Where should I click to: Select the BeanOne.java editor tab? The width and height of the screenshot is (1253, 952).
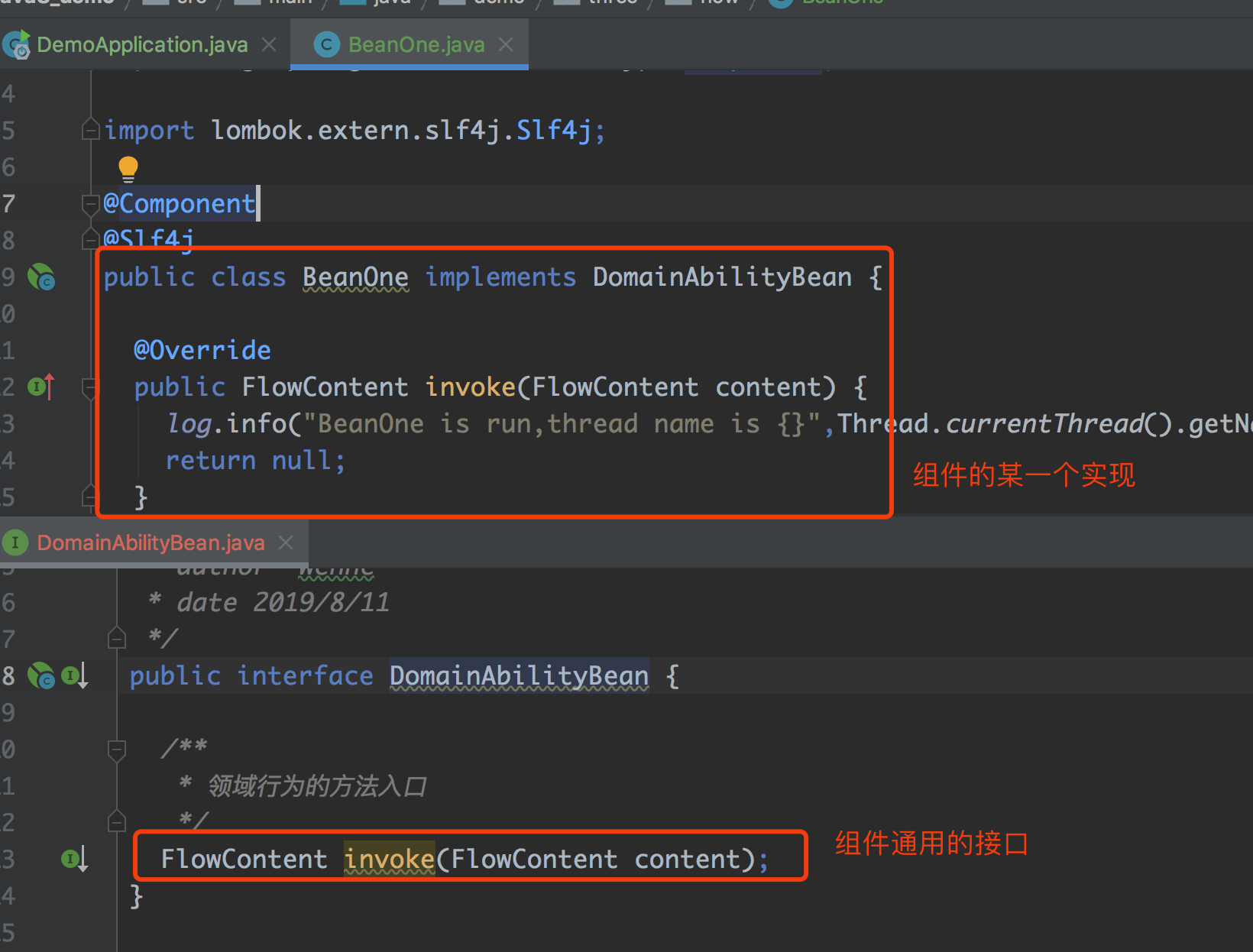[x=416, y=45]
